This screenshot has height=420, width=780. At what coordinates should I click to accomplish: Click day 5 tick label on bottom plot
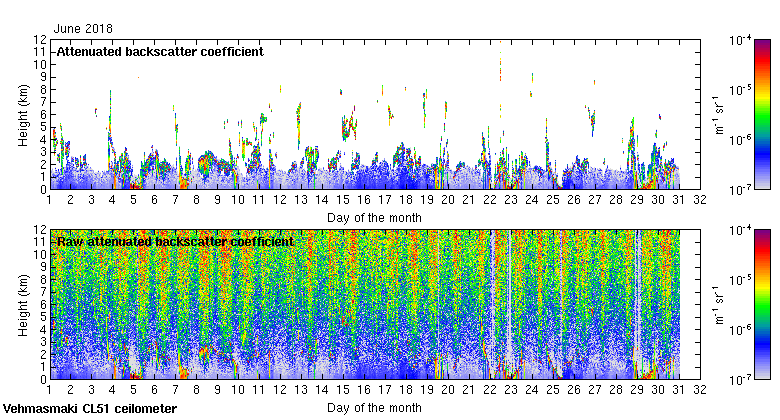pos(133,390)
